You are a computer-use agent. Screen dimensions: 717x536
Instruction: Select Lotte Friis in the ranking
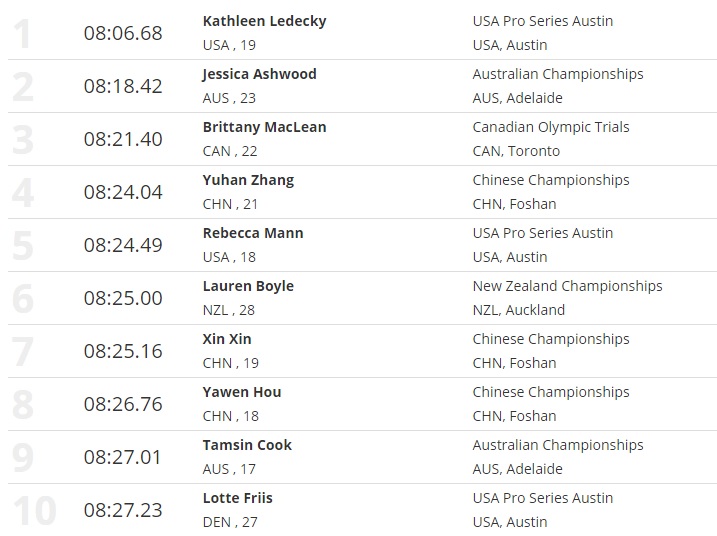237,498
